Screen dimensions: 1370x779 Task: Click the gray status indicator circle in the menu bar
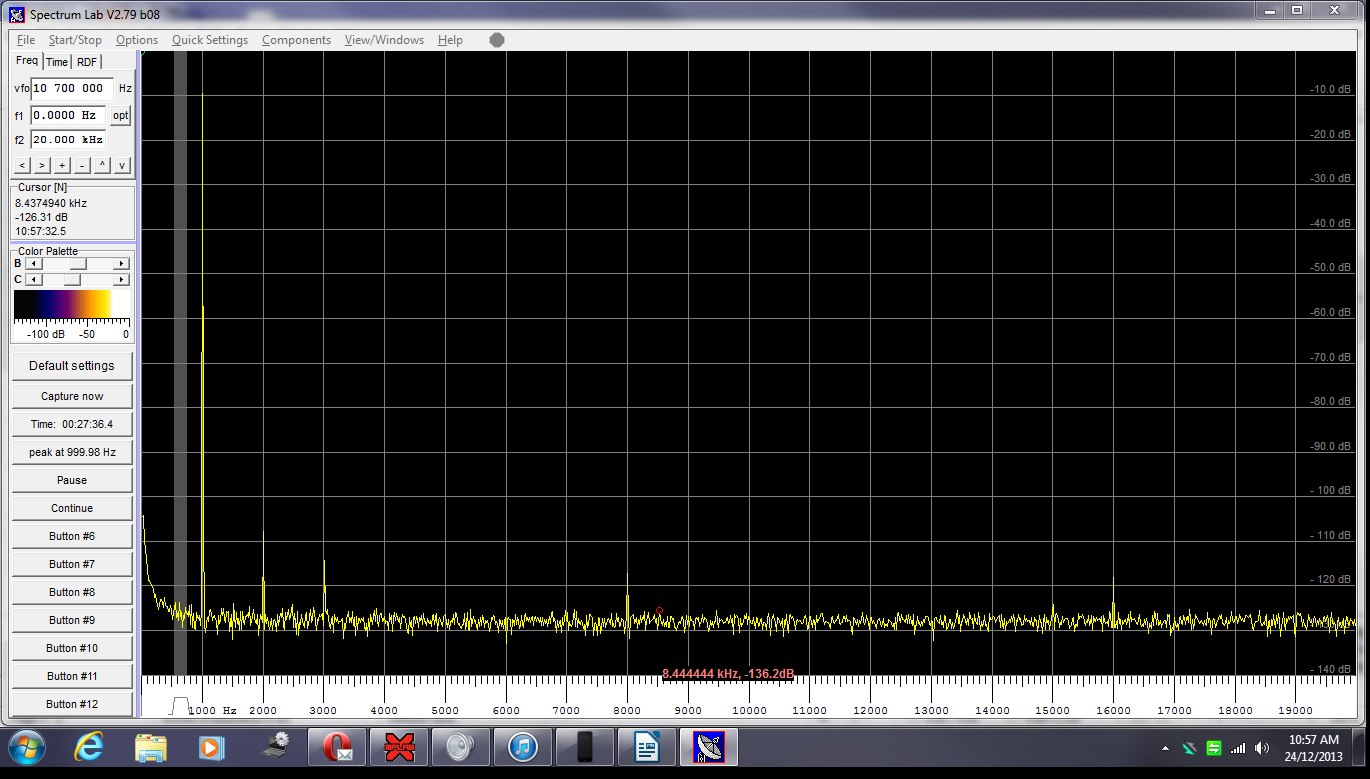497,40
